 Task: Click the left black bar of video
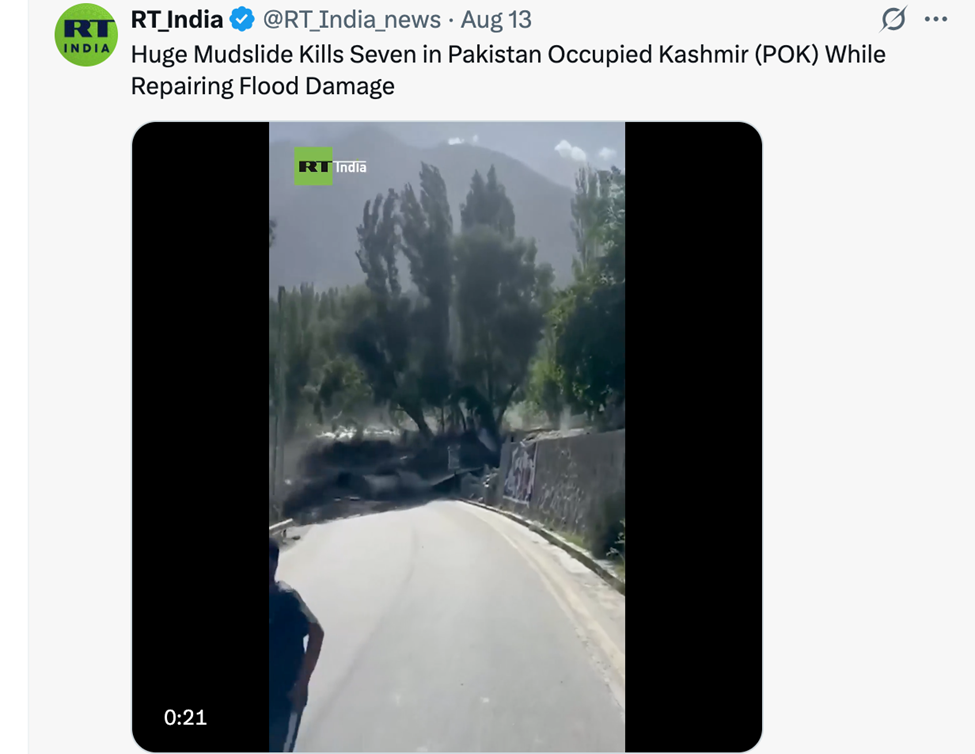[x=201, y=437]
